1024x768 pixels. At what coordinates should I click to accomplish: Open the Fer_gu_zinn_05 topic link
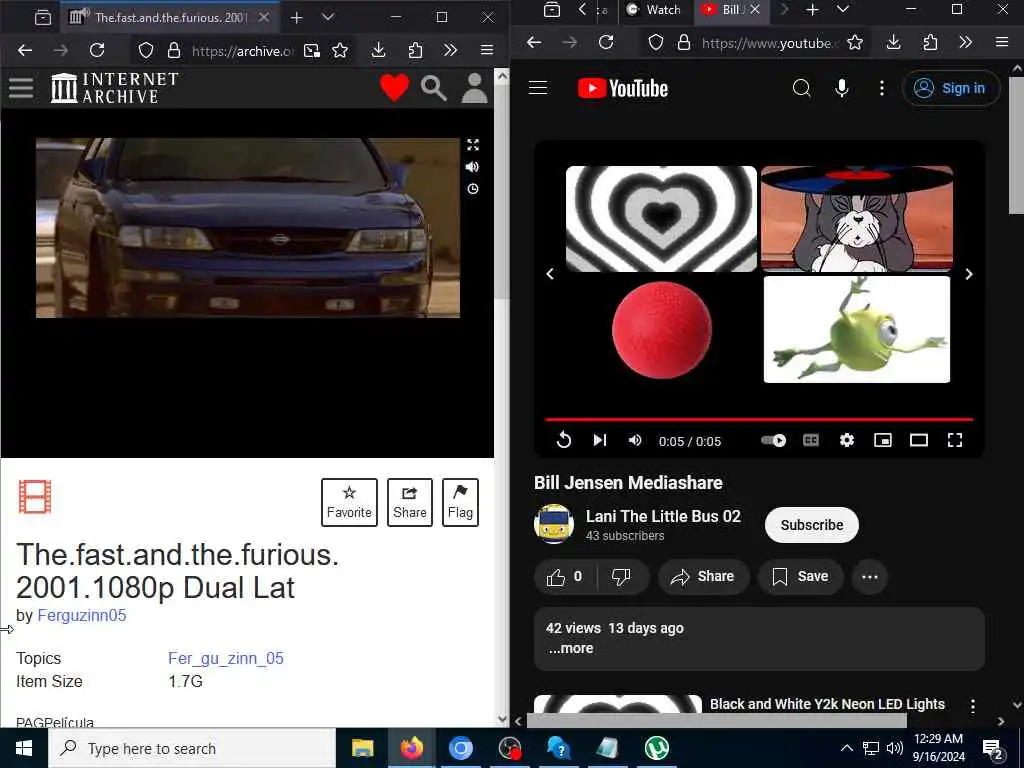point(226,658)
